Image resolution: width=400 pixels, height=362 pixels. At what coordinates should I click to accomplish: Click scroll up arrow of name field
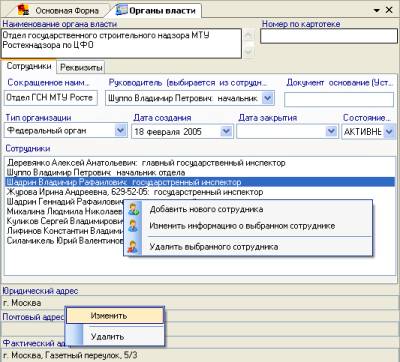coord(249,35)
